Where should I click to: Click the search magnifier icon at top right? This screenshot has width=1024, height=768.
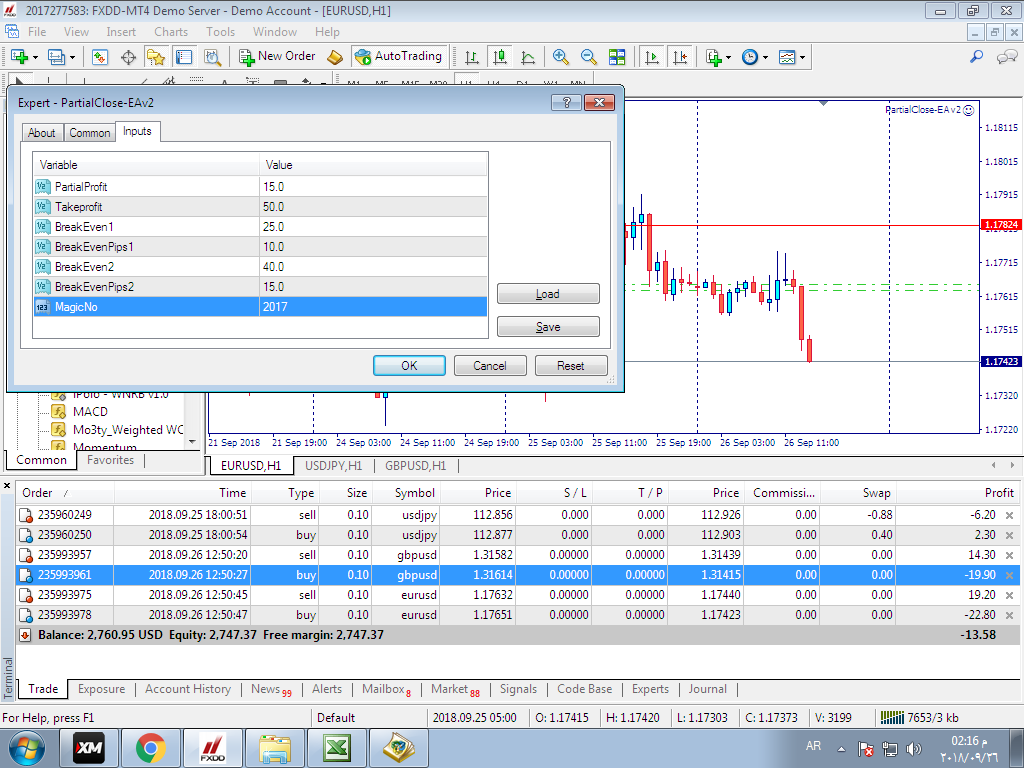[x=977, y=57]
